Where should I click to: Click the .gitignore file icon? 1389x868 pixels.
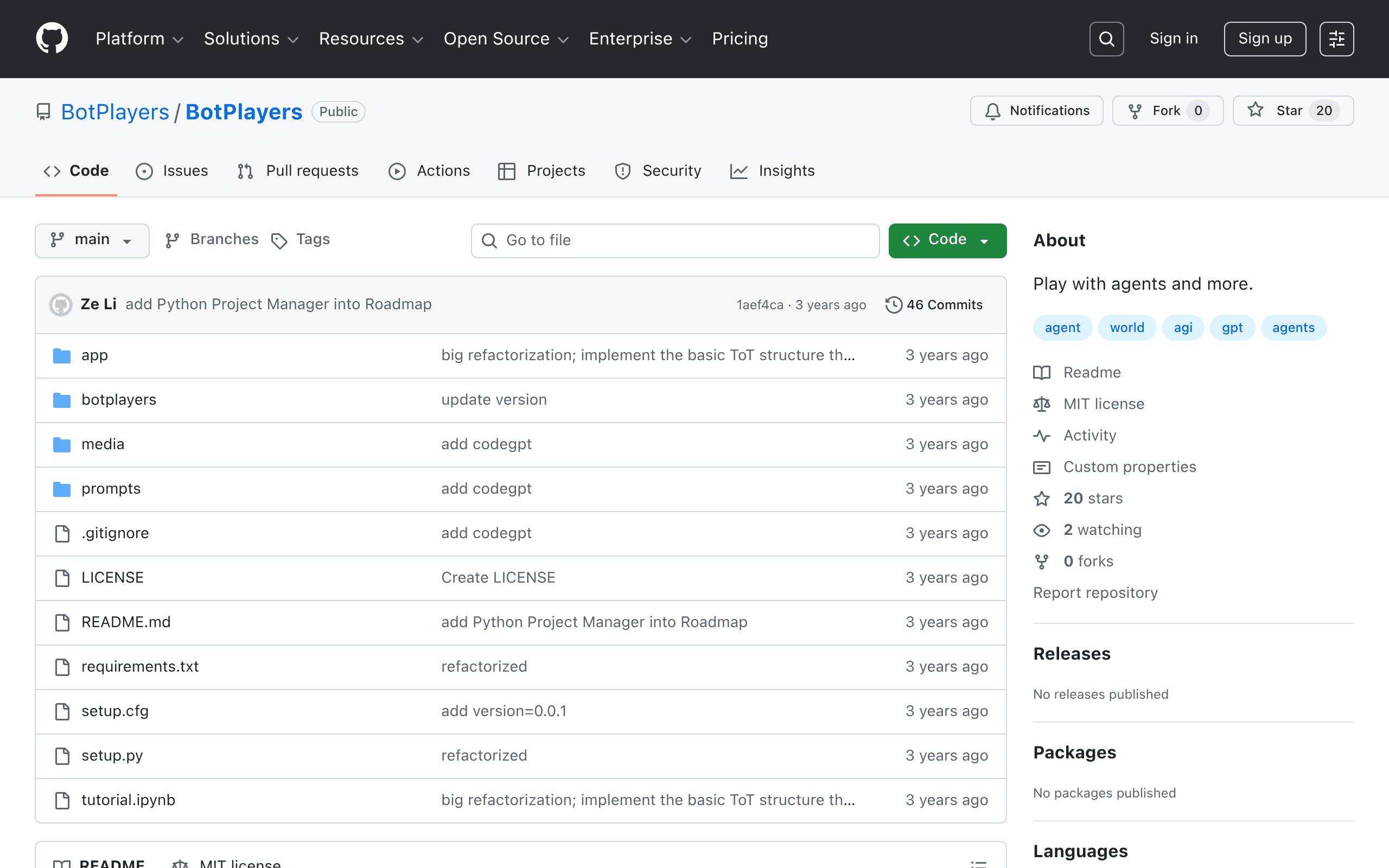click(62, 533)
